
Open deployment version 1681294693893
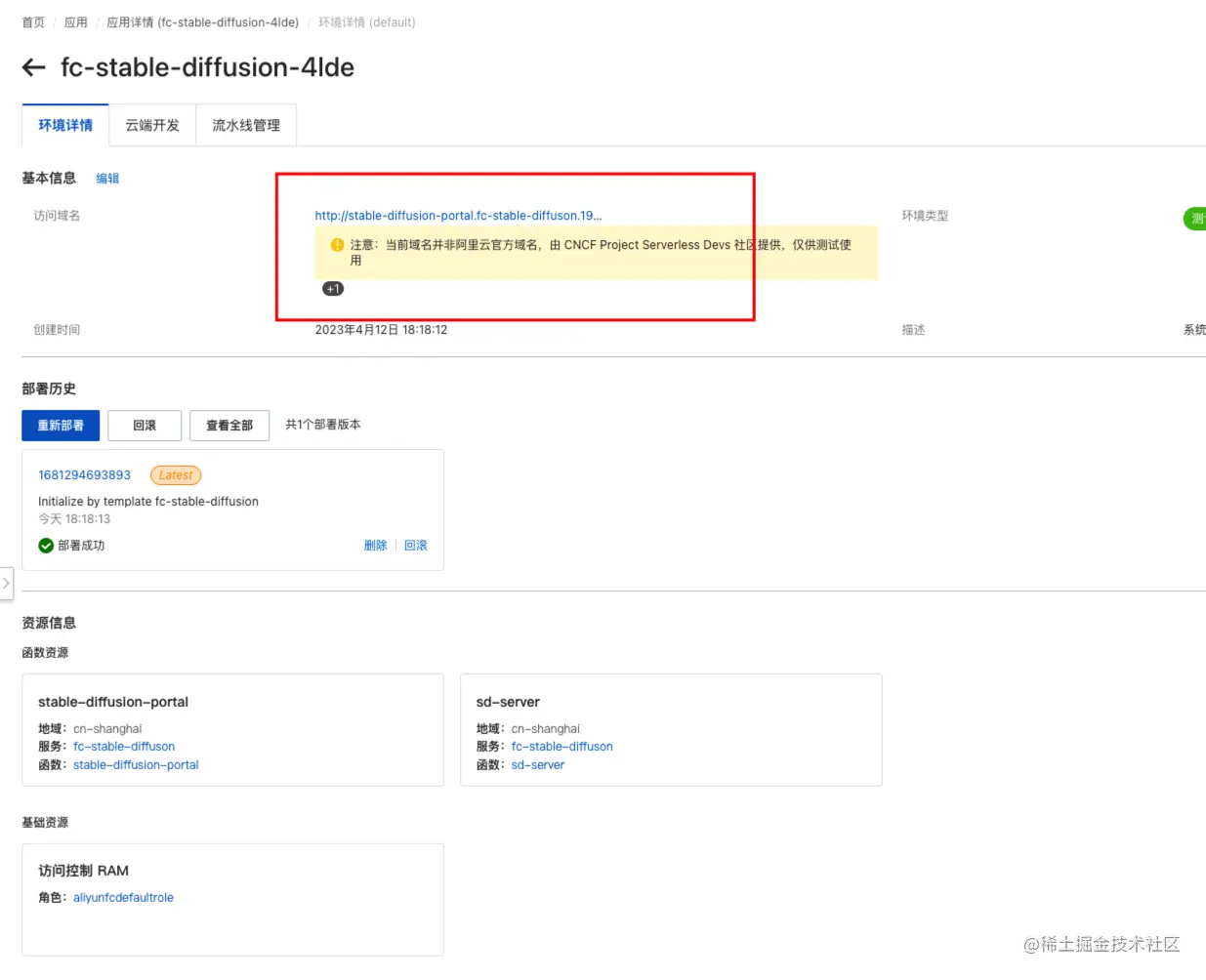click(x=84, y=475)
